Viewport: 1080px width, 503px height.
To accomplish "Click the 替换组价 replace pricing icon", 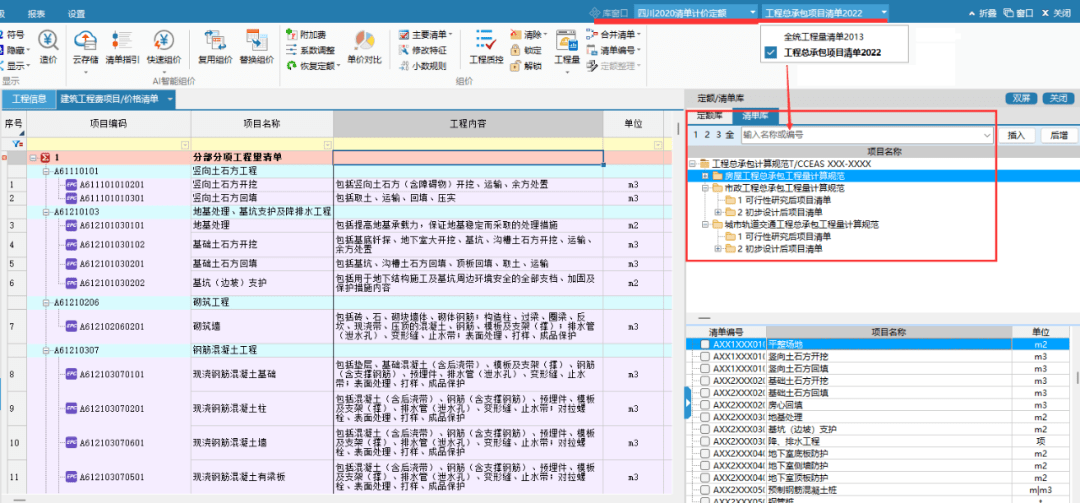I will tap(256, 40).
